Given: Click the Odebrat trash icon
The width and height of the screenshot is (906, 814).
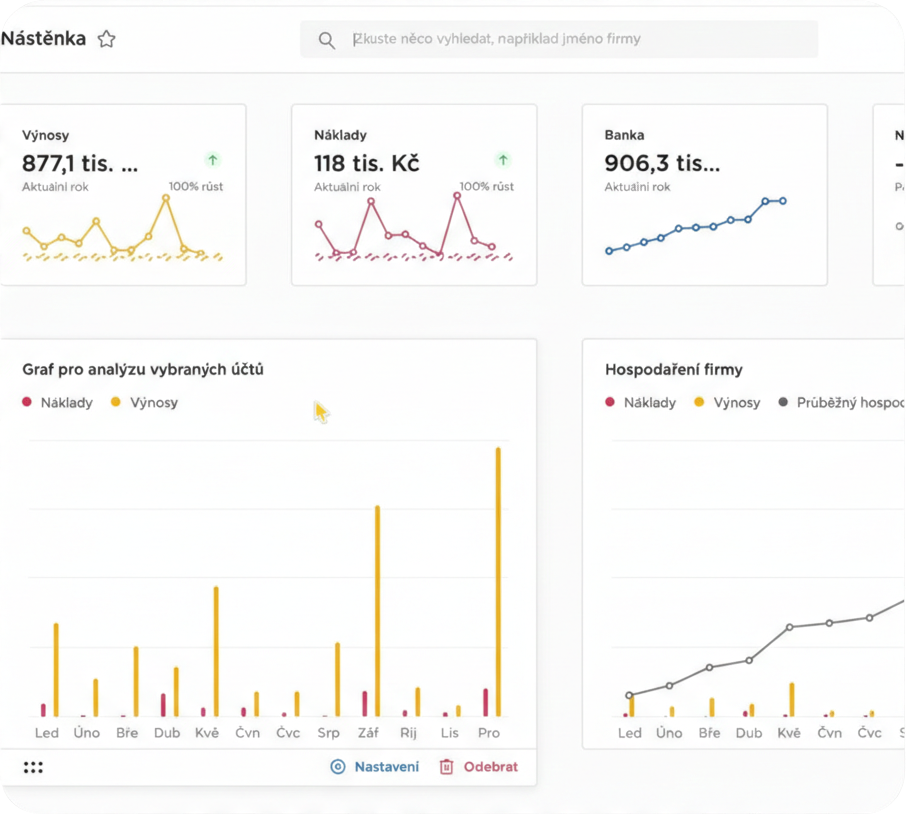Looking at the screenshot, I should pos(446,767).
